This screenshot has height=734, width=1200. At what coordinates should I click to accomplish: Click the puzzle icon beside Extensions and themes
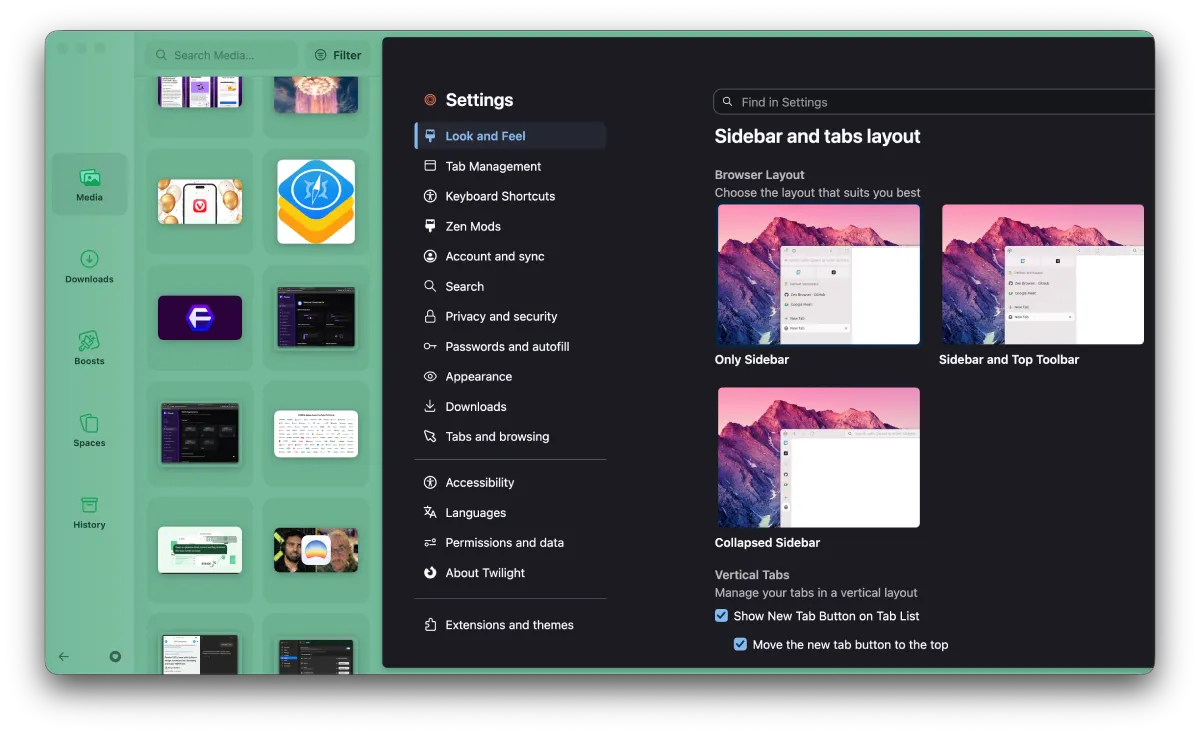430,624
